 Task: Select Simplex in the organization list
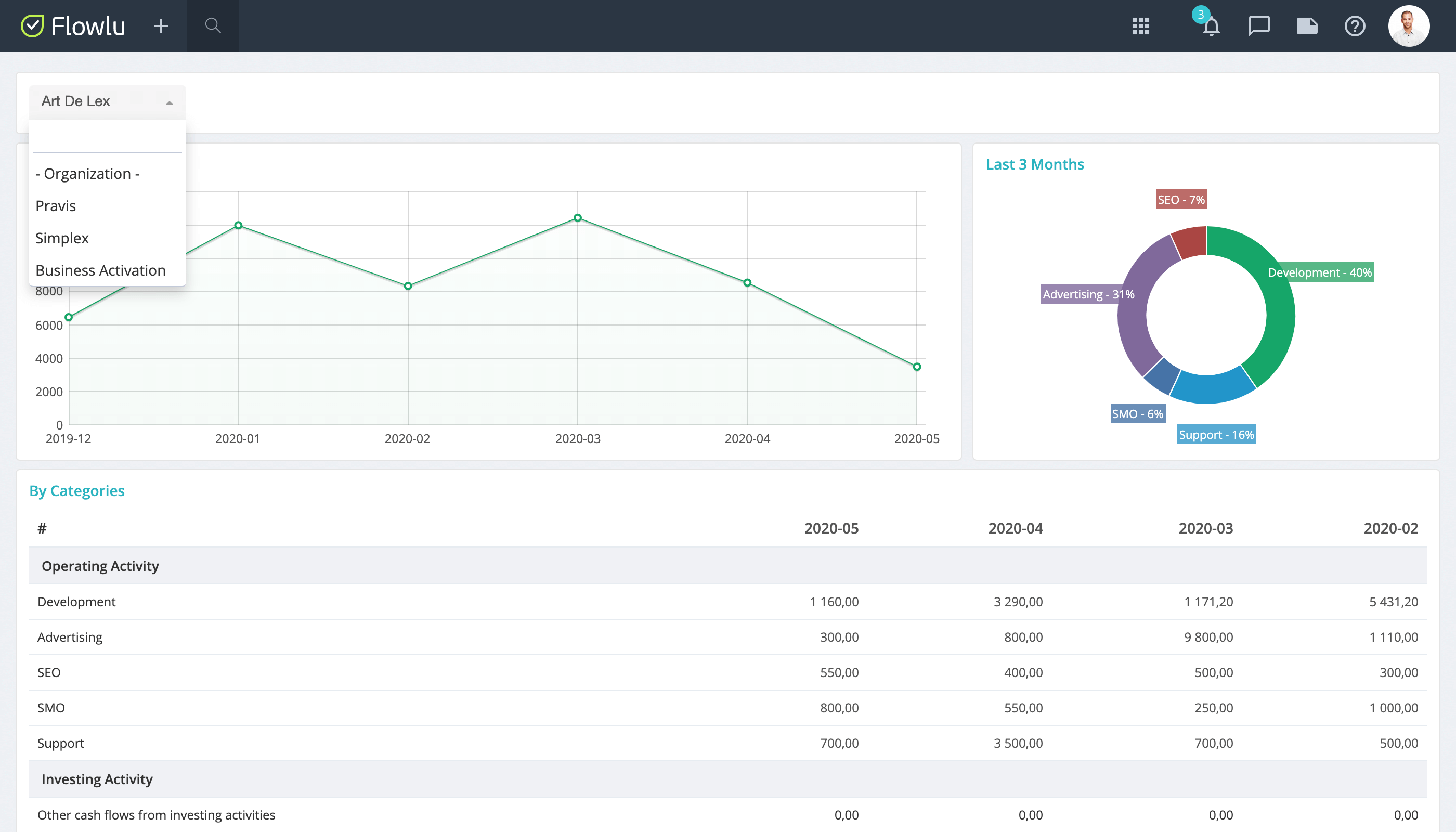[108, 238]
